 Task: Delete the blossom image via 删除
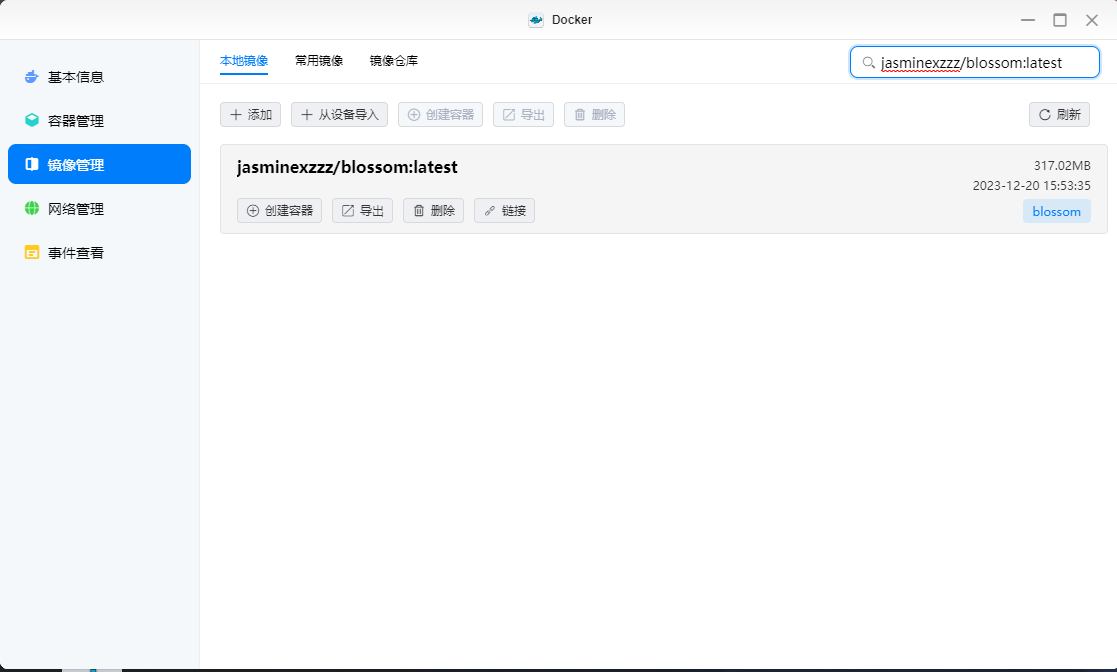[433, 211]
